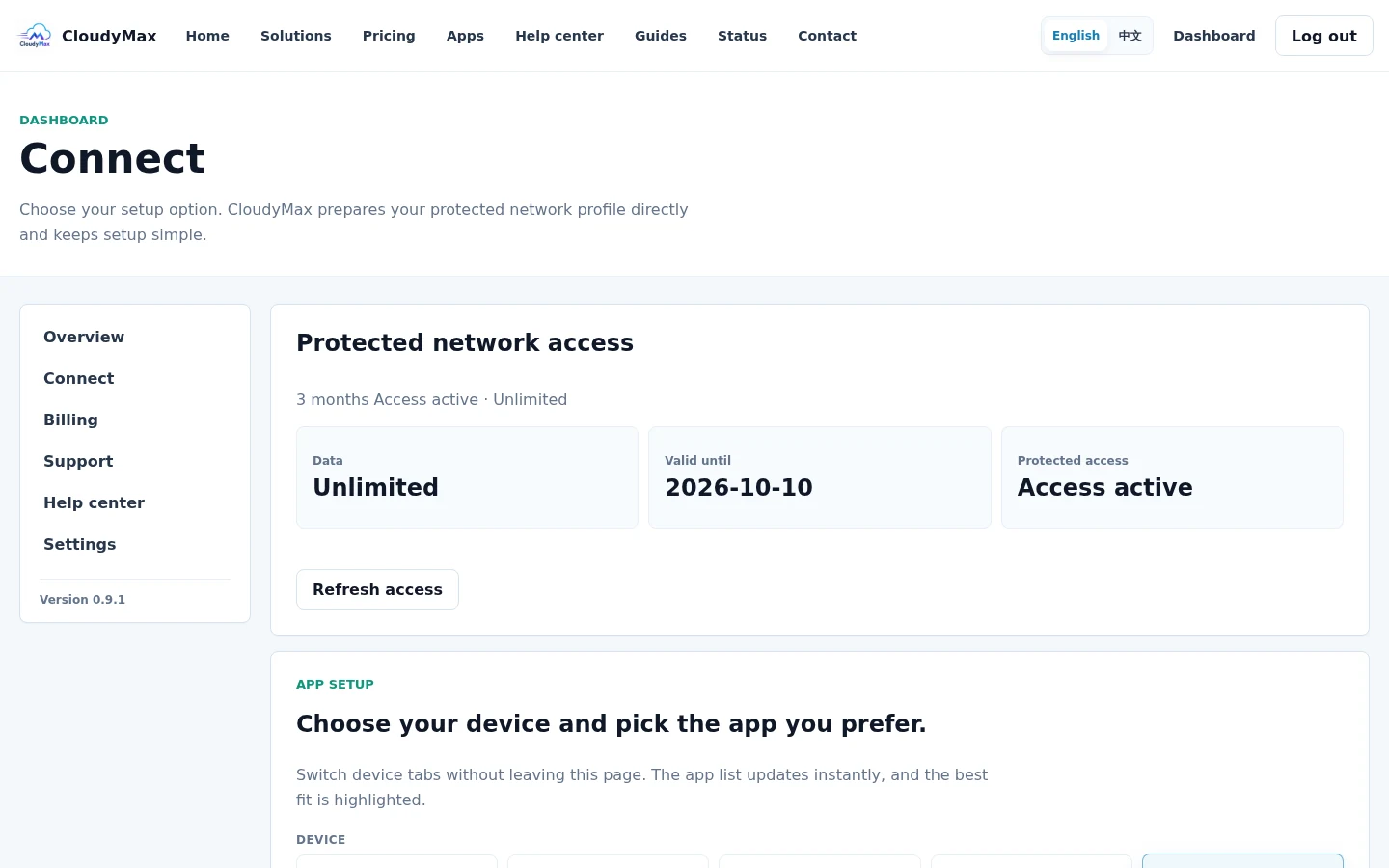Click the APP SETUP label
1389x868 pixels.
pyautogui.click(x=335, y=684)
